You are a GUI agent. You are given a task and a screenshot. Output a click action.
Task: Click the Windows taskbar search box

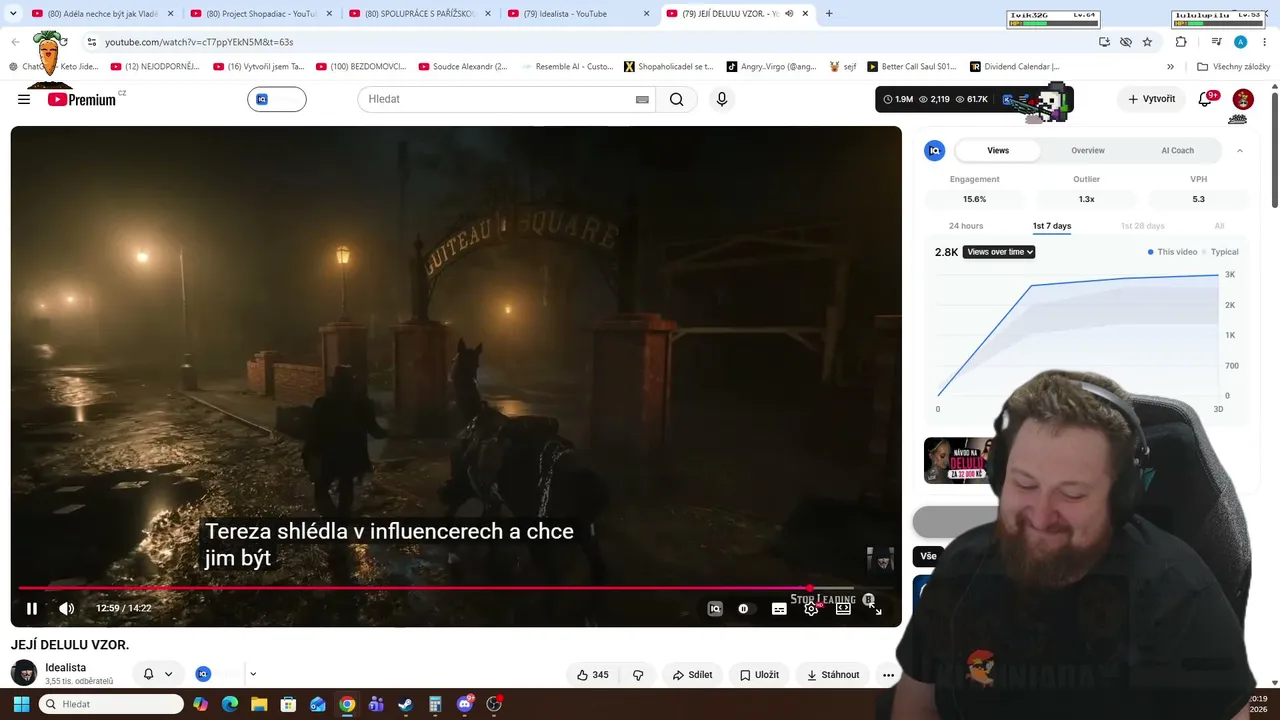coord(111,704)
